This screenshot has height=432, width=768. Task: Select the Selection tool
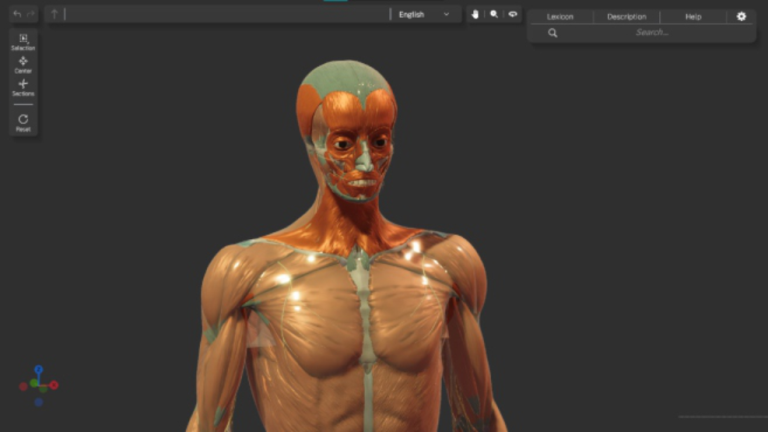[23, 41]
